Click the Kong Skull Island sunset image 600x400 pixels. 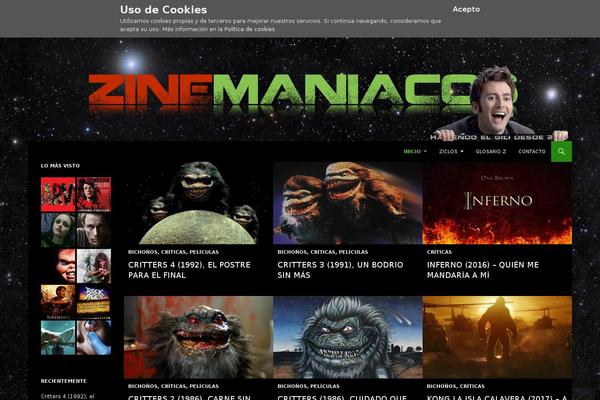497,337
